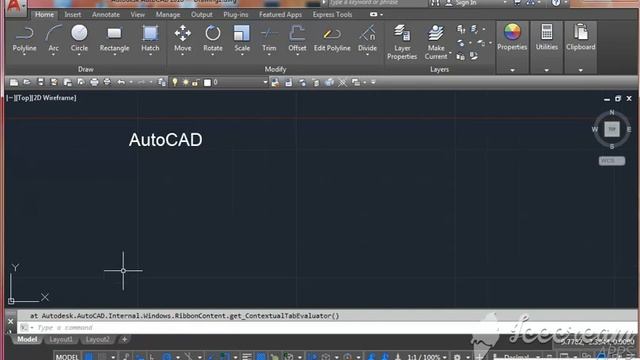The width and height of the screenshot is (640, 360).
Task: Choose the Rotate modify tool
Action: [213, 39]
